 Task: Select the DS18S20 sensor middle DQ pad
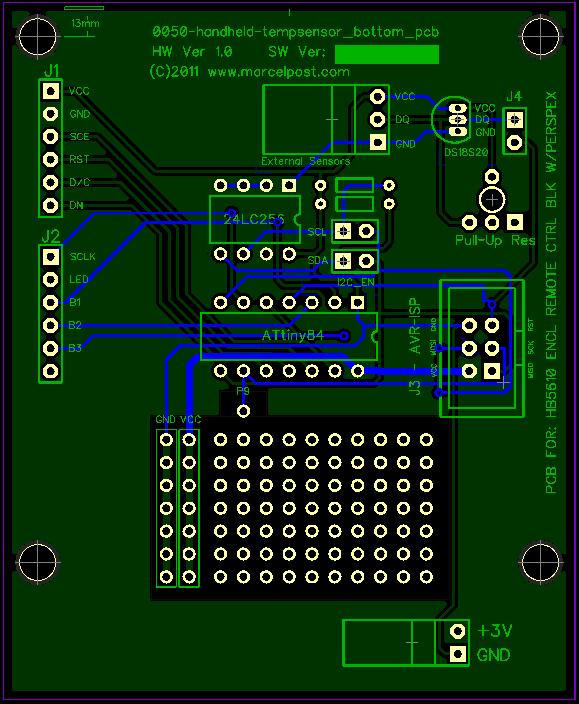point(458,119)
